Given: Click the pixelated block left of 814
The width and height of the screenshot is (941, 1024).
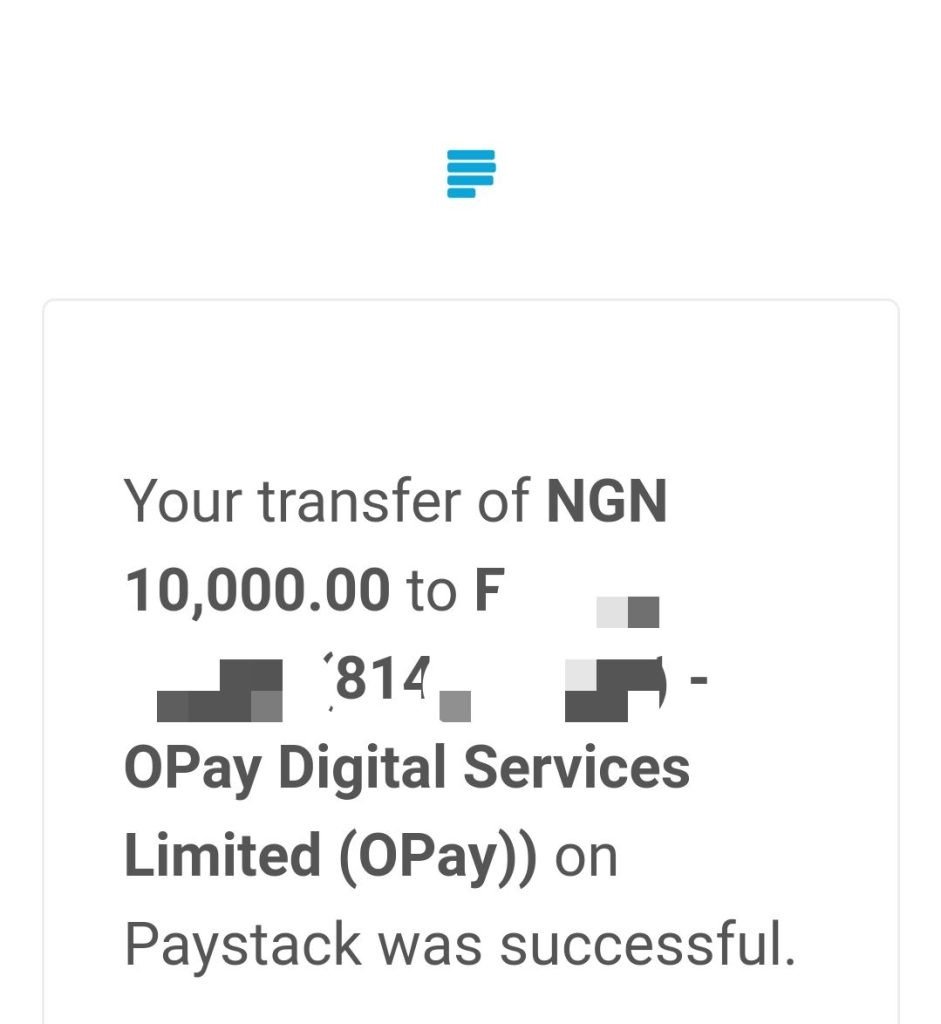Looking at the screenshot, I should (220, 690).
